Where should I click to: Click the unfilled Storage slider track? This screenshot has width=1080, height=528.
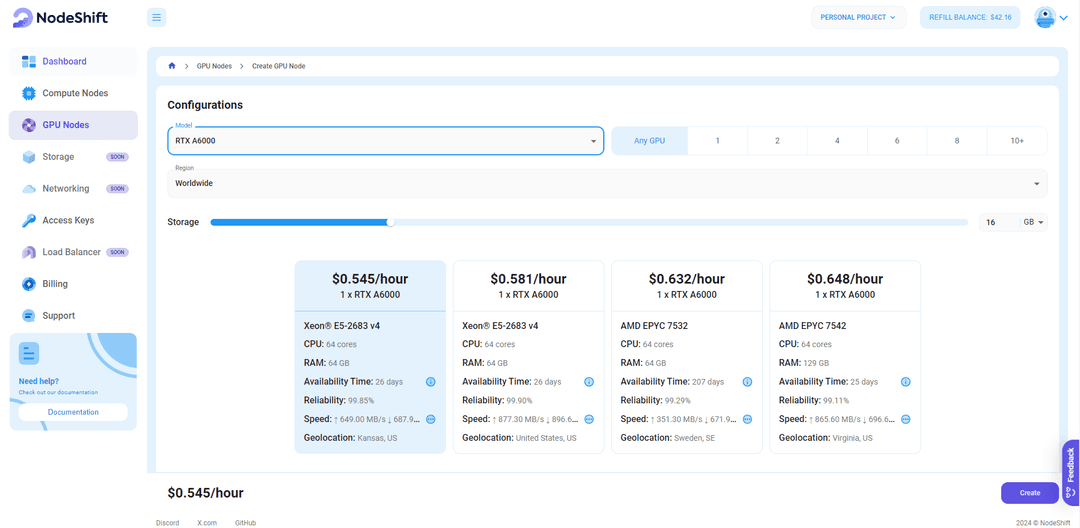680,222
